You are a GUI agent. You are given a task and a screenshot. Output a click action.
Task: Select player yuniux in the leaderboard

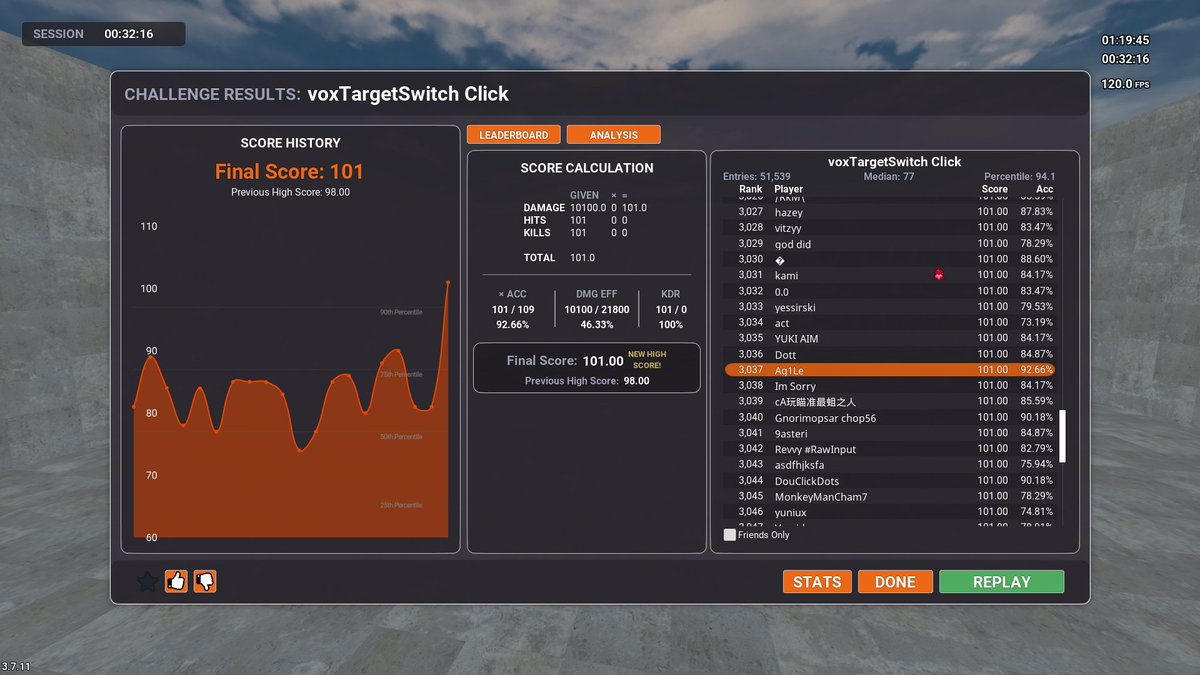(890, 512)
